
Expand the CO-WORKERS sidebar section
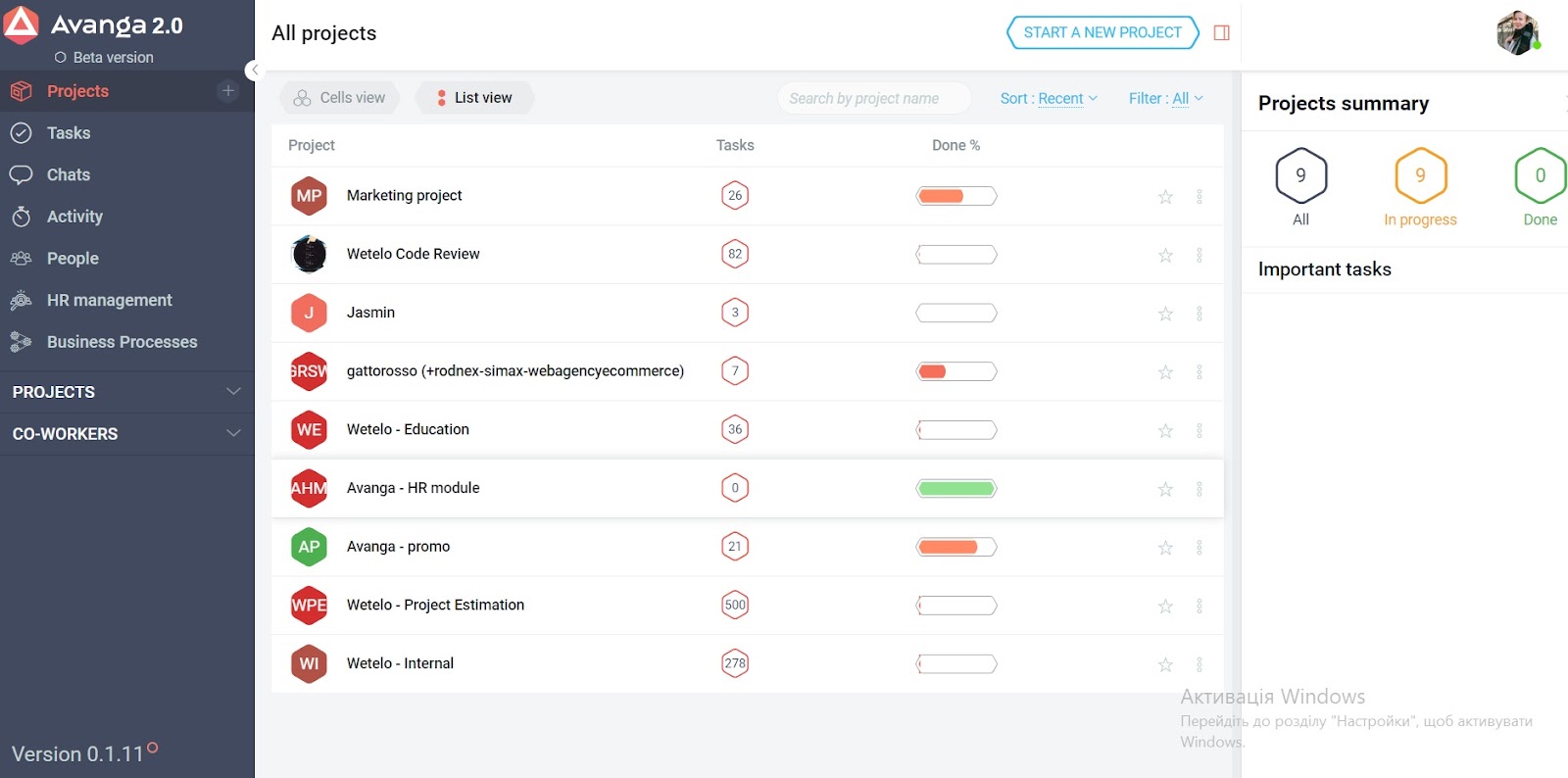[127, 434]
